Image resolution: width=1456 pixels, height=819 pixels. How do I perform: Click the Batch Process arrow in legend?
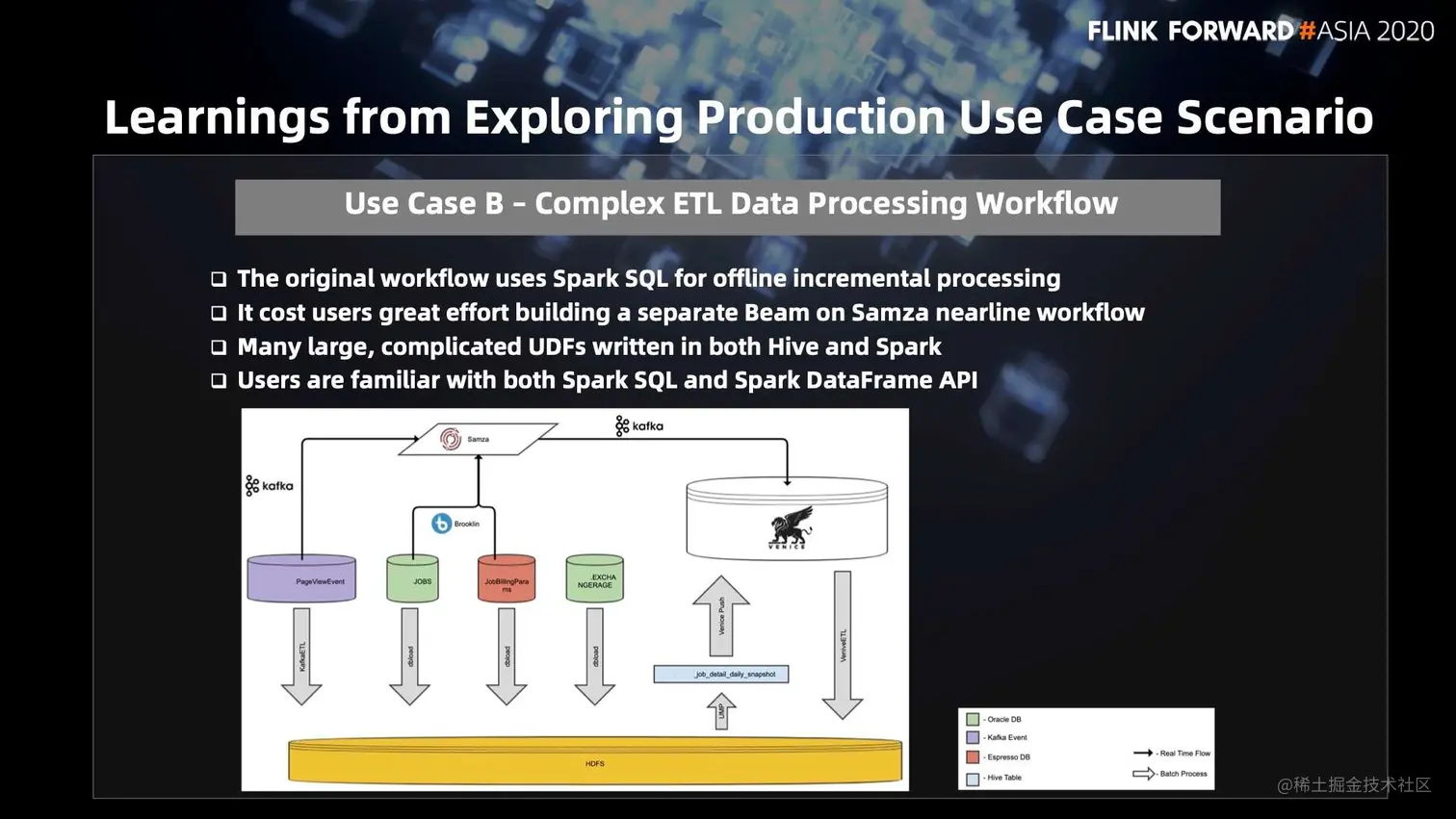click(1143, 773)
